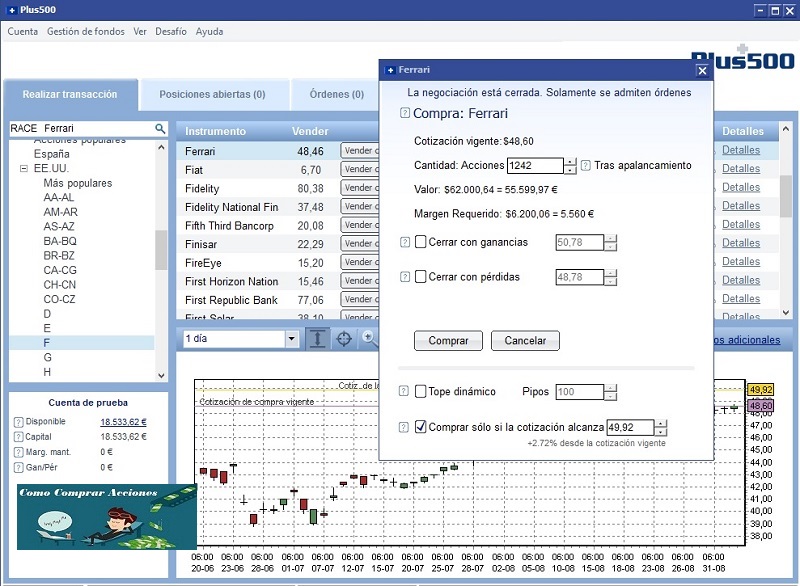The image size is (800, 586).
Task: Select Realizar transacción tab
Action: click(x=70, y=94)
